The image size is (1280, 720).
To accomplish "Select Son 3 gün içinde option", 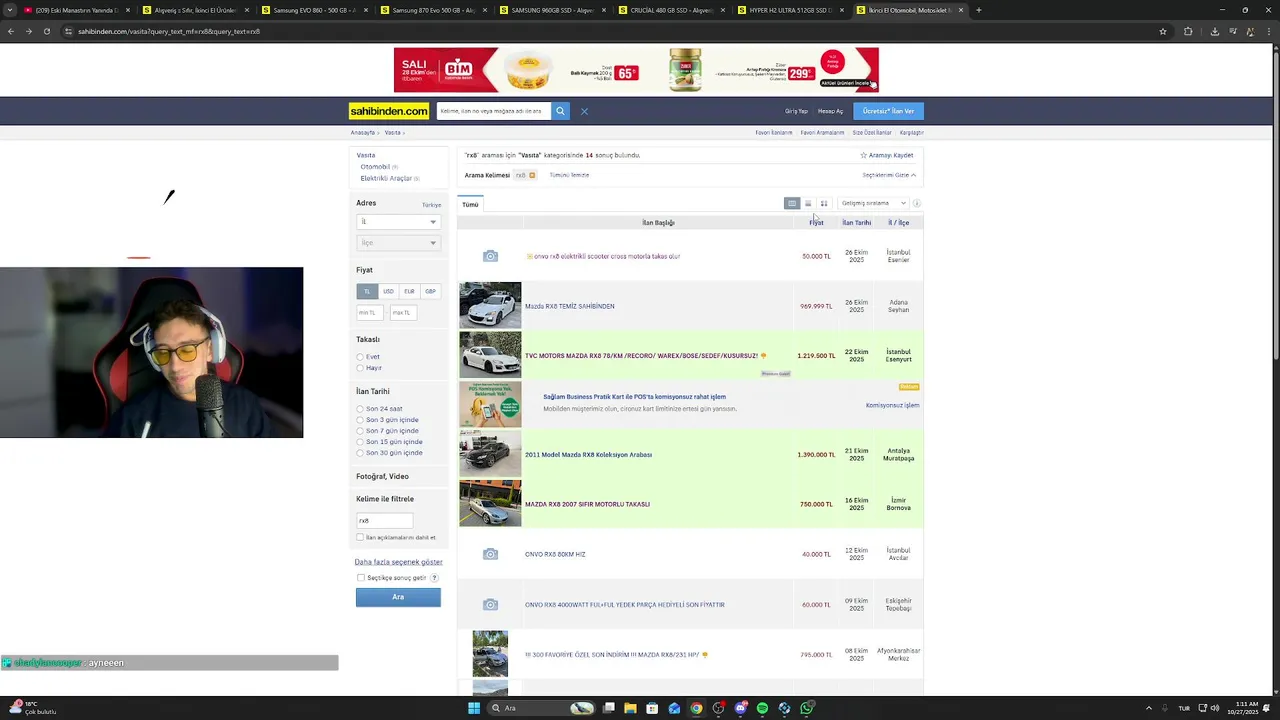I will point(360,420).
